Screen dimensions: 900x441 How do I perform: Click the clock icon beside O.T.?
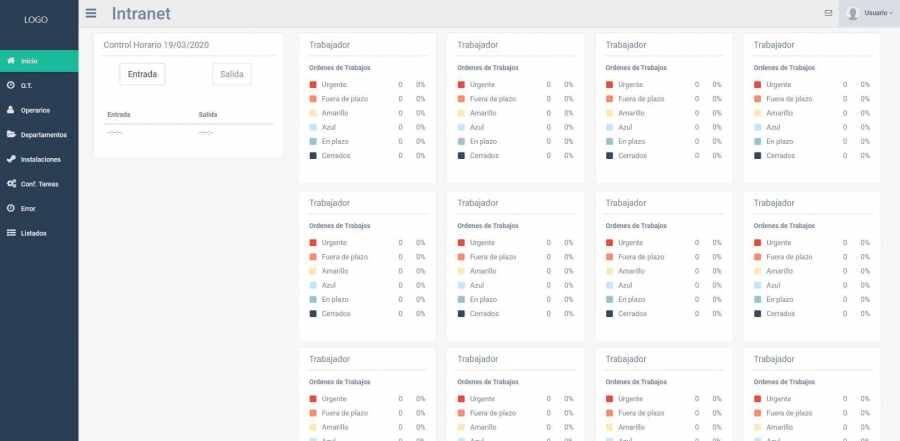pyautogui.click(x=10, y=85)
